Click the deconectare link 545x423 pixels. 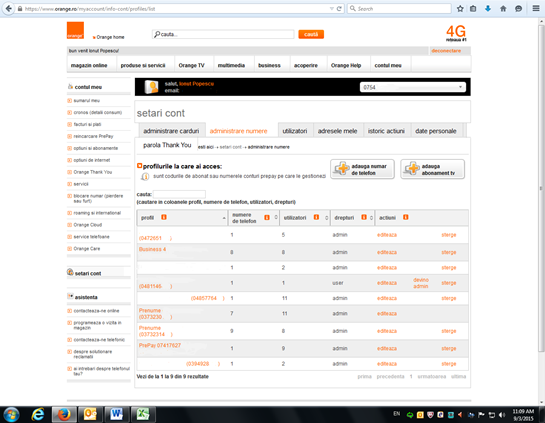[446, 51]
